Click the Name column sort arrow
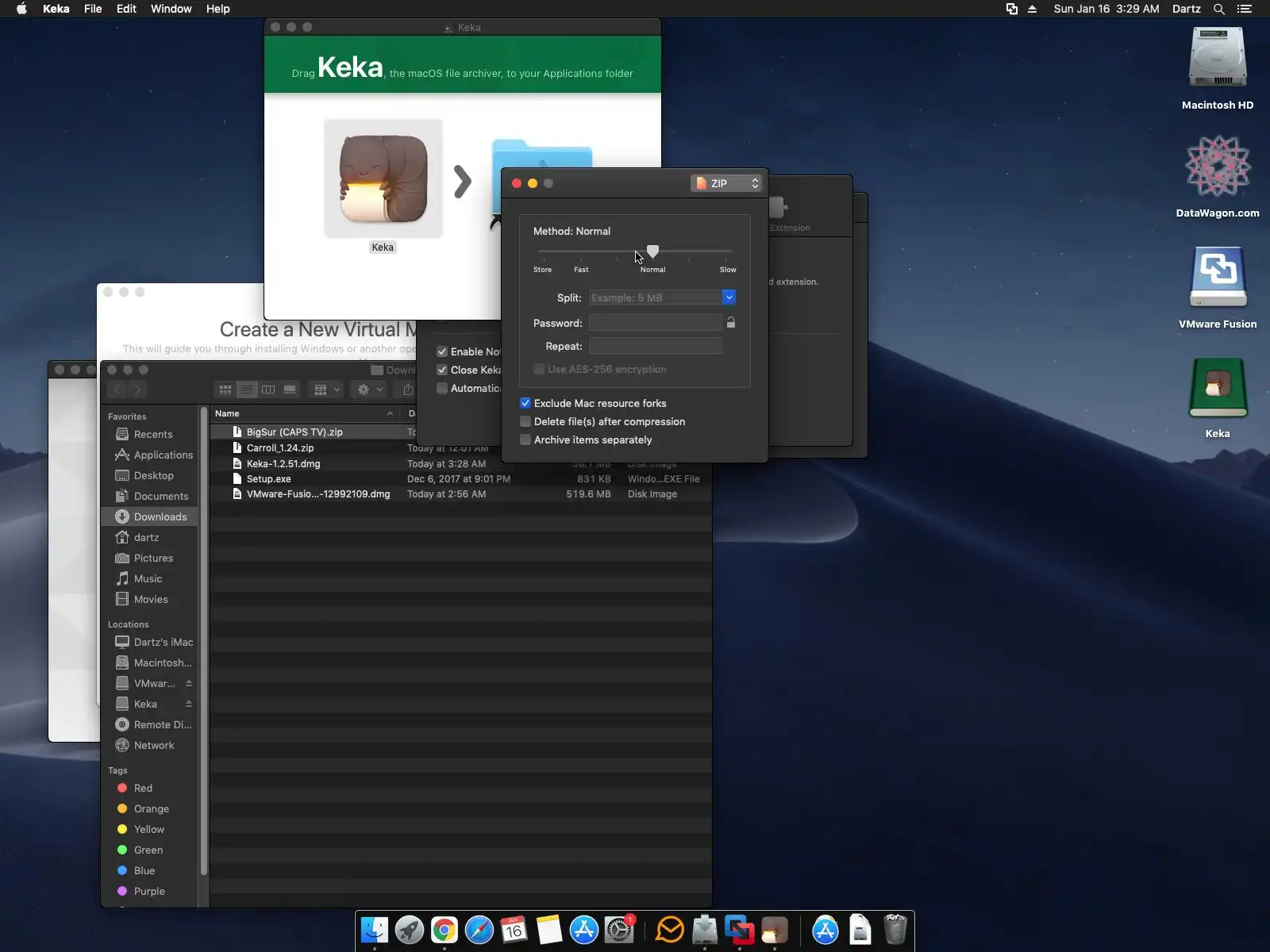 pos(390,413)
